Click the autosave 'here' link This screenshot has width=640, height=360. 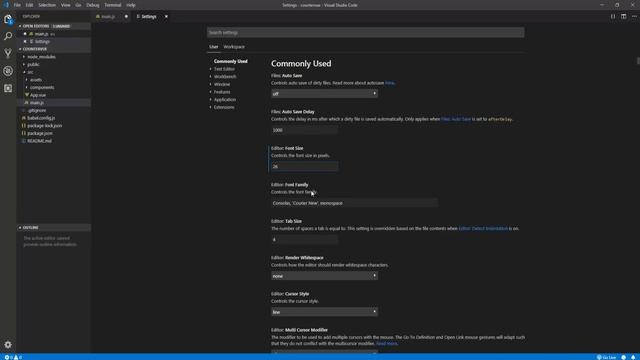pos(389,83)
